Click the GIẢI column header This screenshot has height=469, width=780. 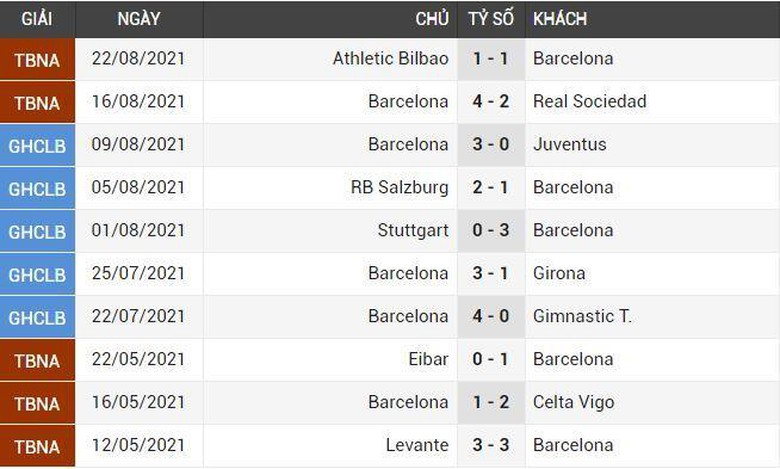point(37,19)
